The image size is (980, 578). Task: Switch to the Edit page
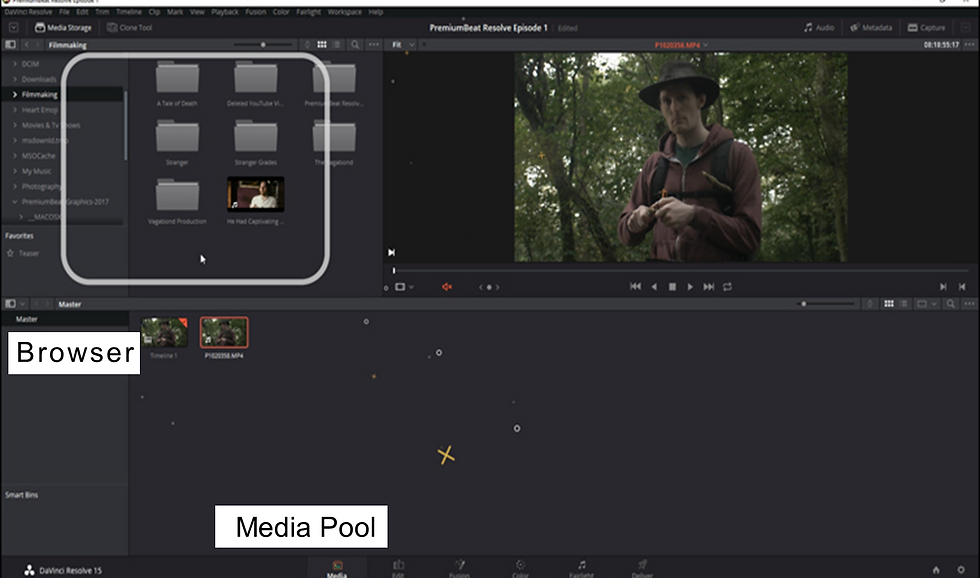(398, 568)
